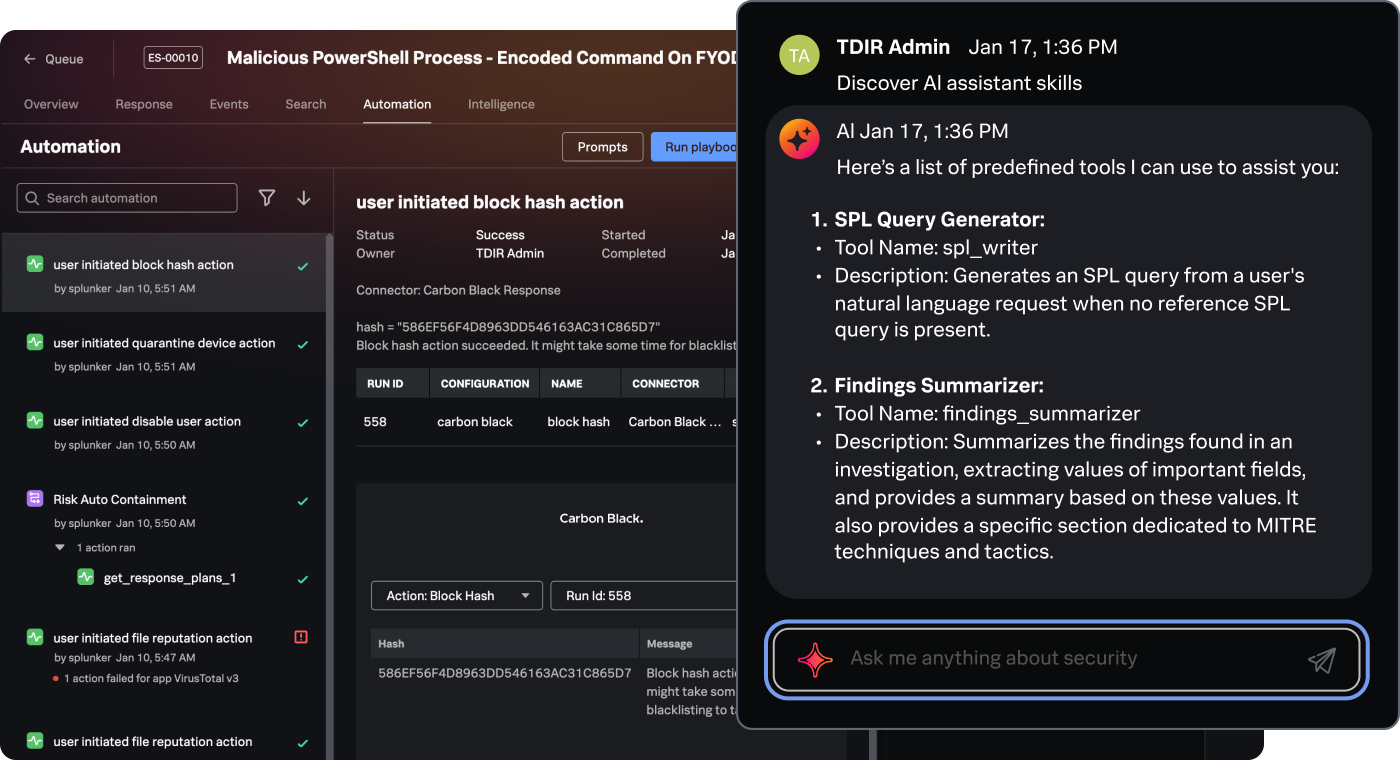Click the automation list scrollbar
The image size is (1400, 760).
(329, 495)
